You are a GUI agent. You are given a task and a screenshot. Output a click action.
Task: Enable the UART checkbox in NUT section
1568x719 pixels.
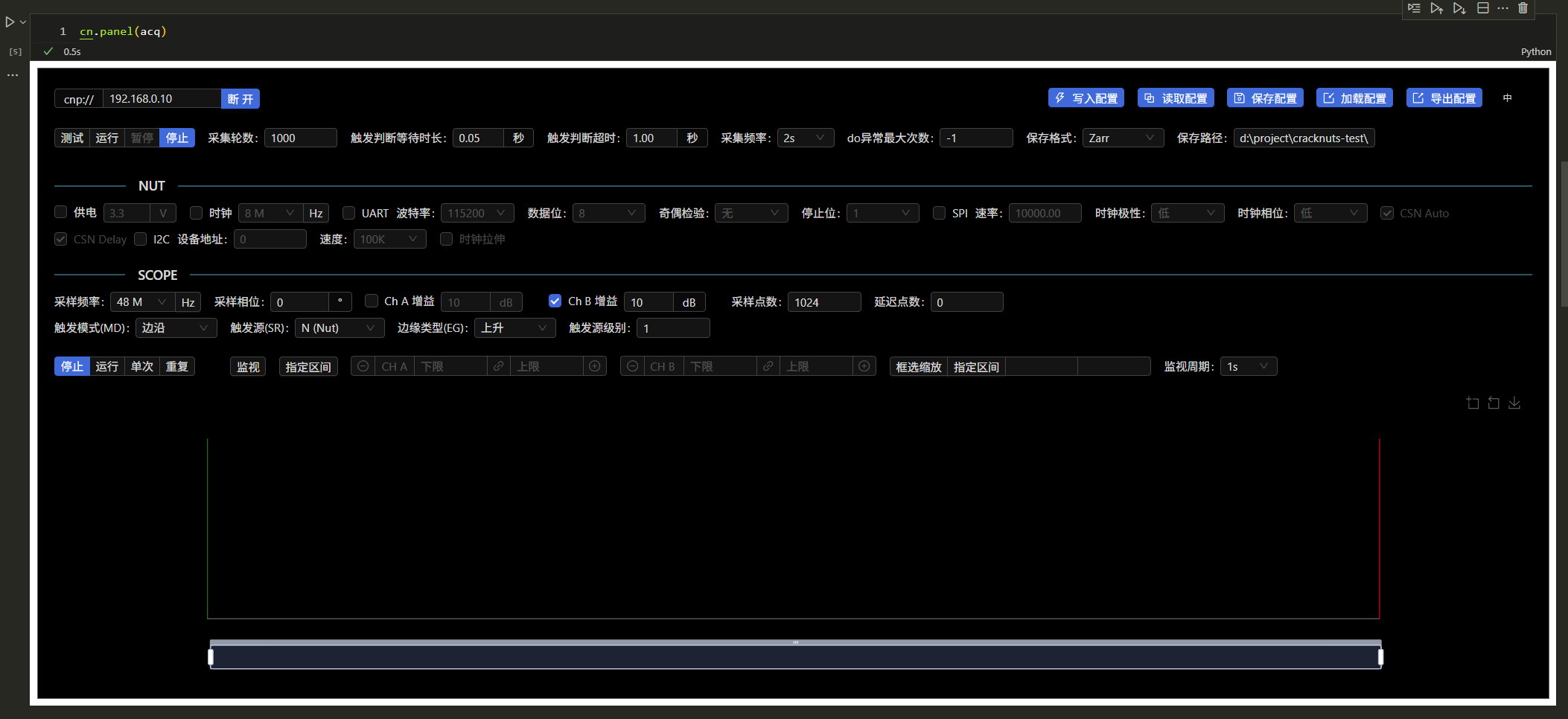tap(348, 213)
